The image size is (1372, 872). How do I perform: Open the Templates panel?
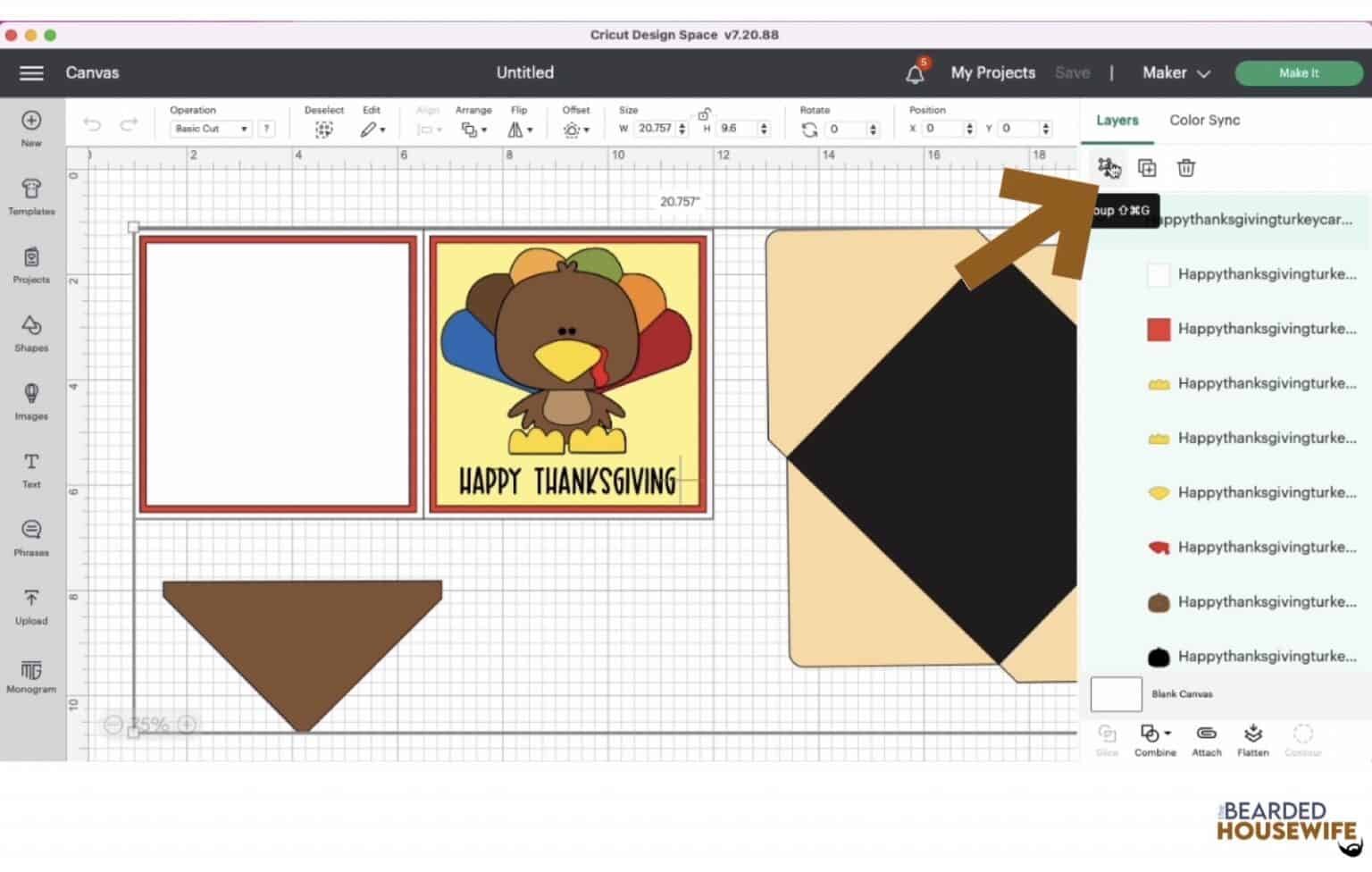(31, 198)
